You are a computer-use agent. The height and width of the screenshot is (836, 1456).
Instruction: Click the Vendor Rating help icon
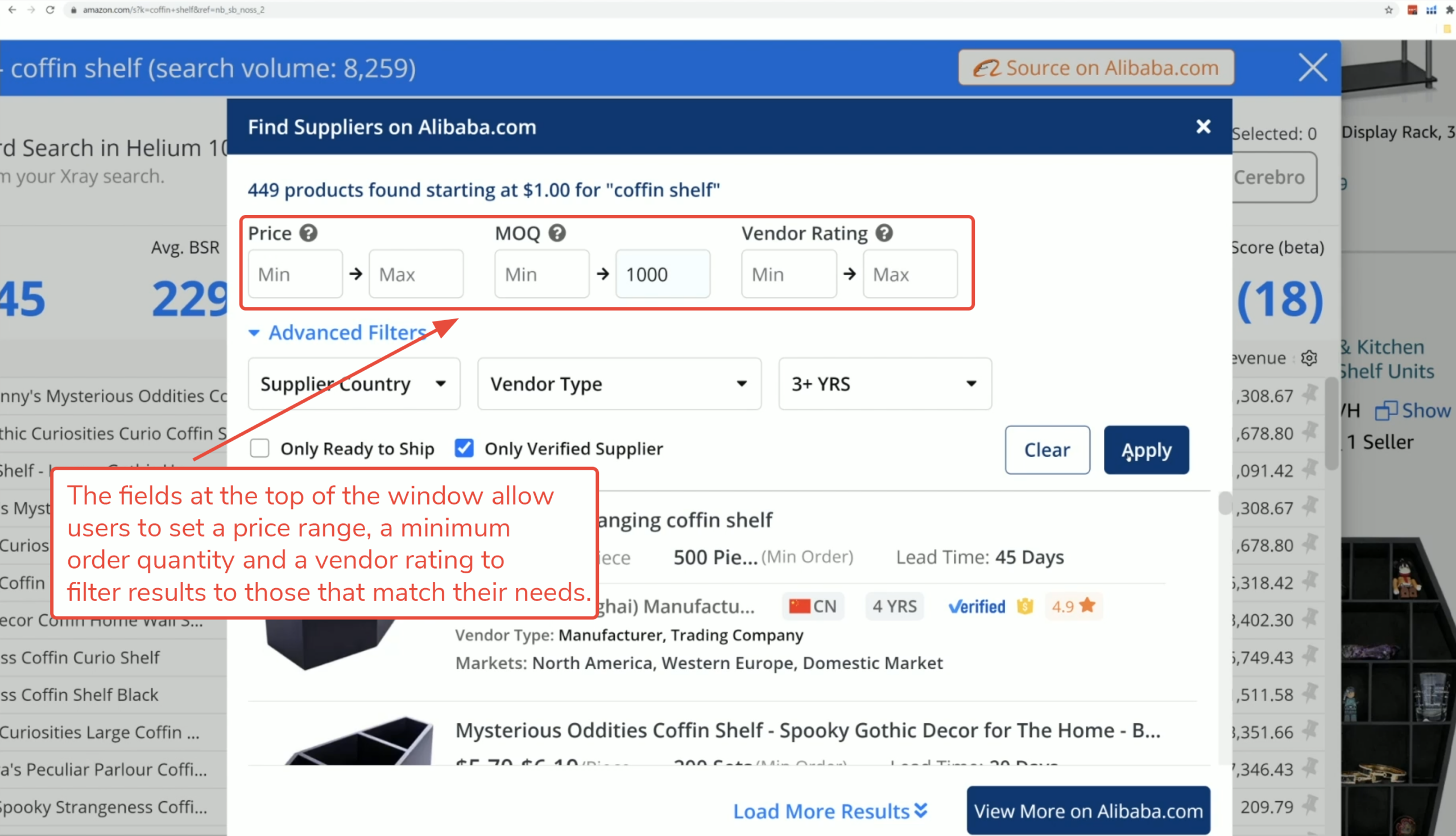coord(884,233)
